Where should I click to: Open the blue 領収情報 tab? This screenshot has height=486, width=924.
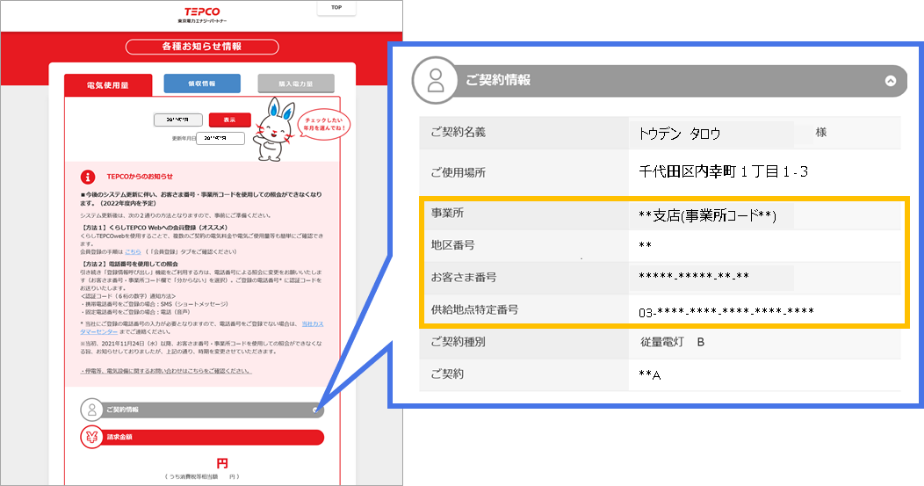(201, 84)
